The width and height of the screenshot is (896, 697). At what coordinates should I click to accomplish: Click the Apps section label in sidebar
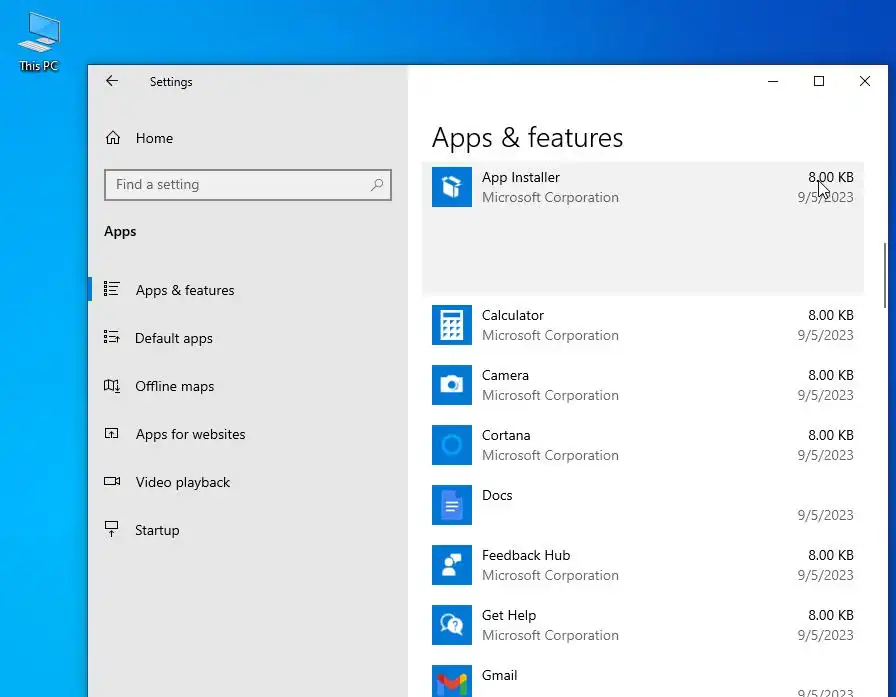tap(120, 231)
